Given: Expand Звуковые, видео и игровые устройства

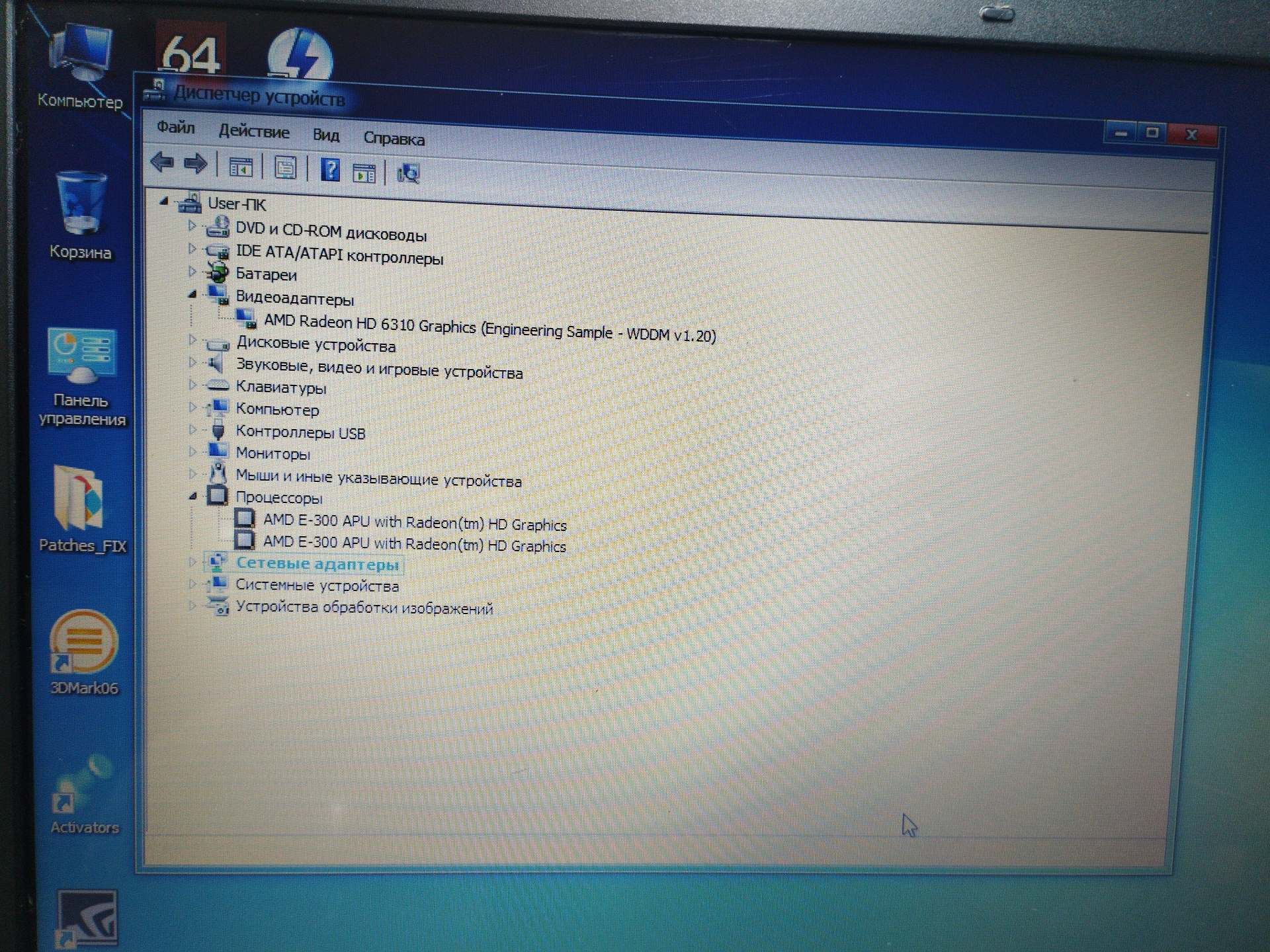Looking at the screenshot, I should (x=192, y=362).
